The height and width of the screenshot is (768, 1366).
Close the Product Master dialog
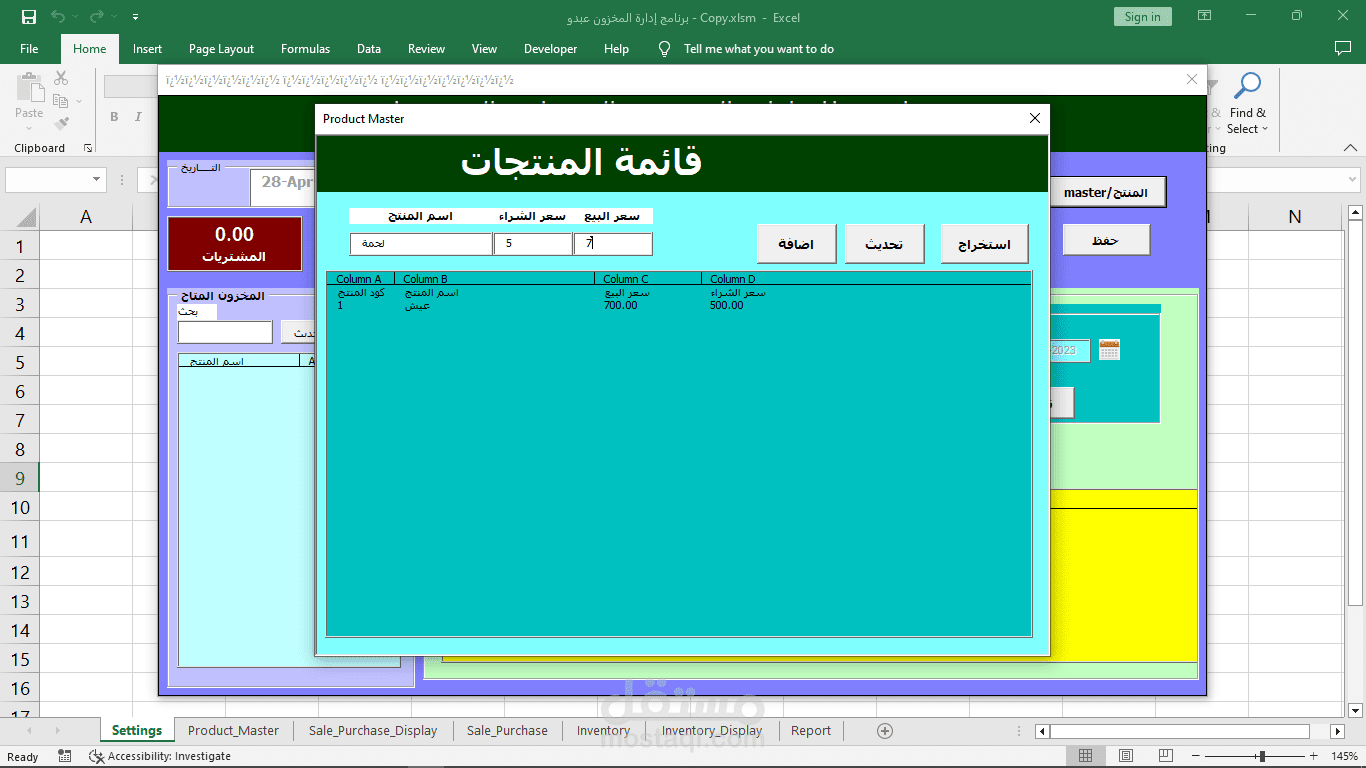click(1035, 118)
